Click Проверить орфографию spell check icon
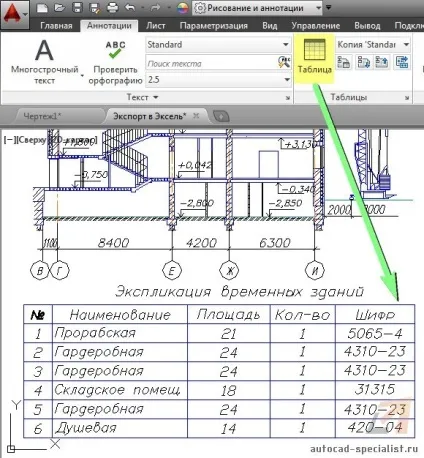Screen dimensions: 424x458 [115, 50]
